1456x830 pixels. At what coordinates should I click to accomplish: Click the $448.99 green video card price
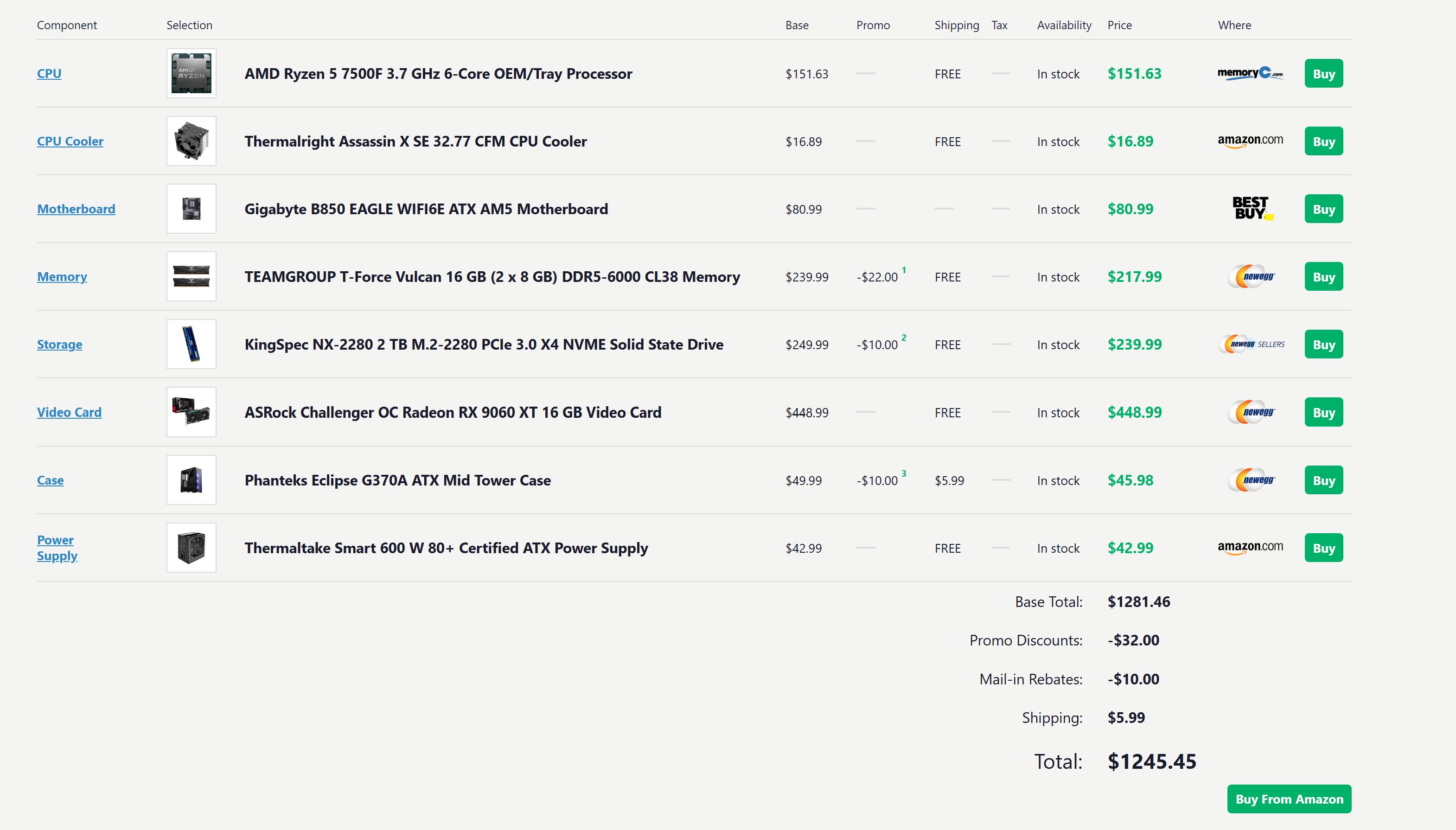click(1135, 412)
